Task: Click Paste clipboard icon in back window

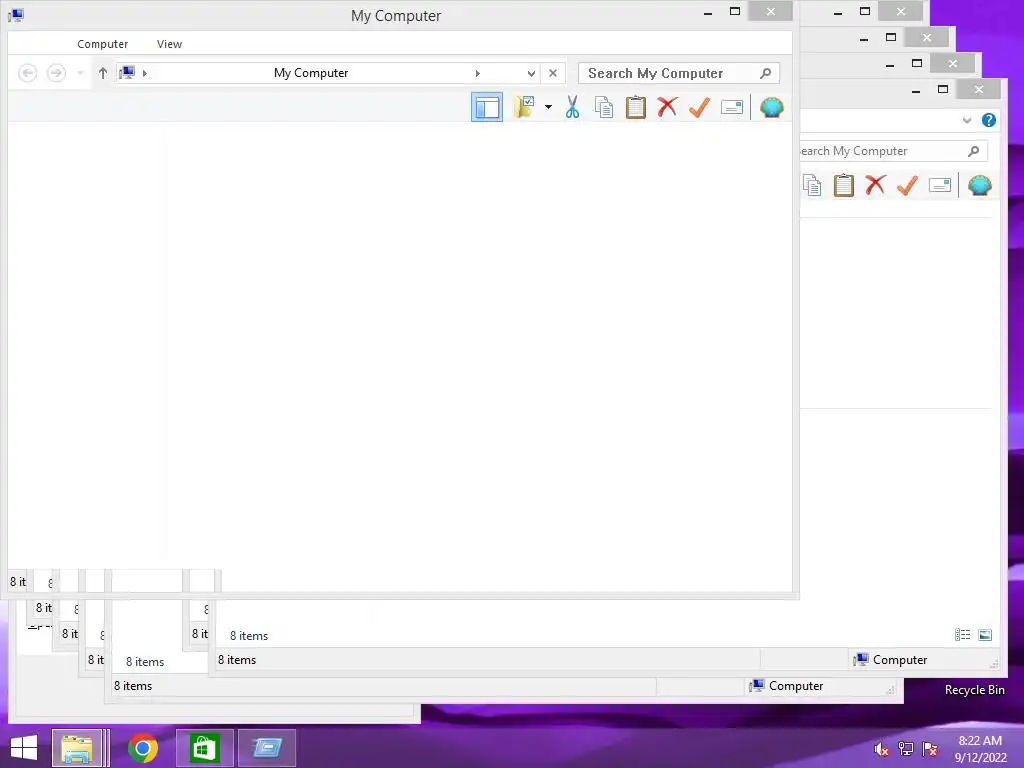Action: click(844, 185)
